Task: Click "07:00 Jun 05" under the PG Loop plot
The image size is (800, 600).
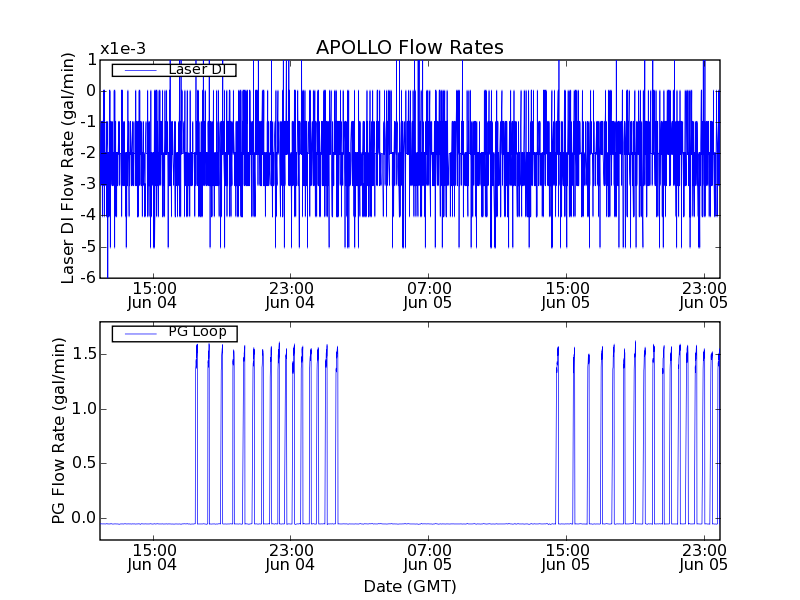Action: [x=428, y=558]
